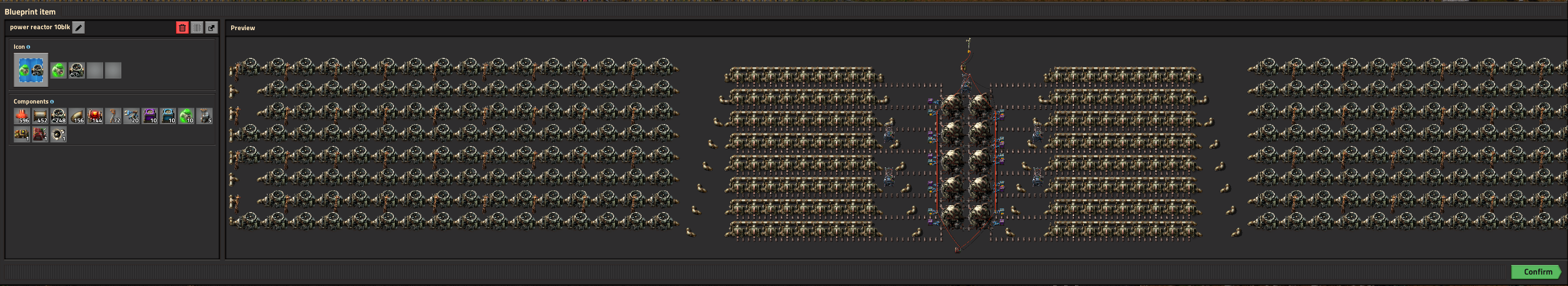
Task: Select the second icon slot with steam turbine
Action: (x=77, y=71)
